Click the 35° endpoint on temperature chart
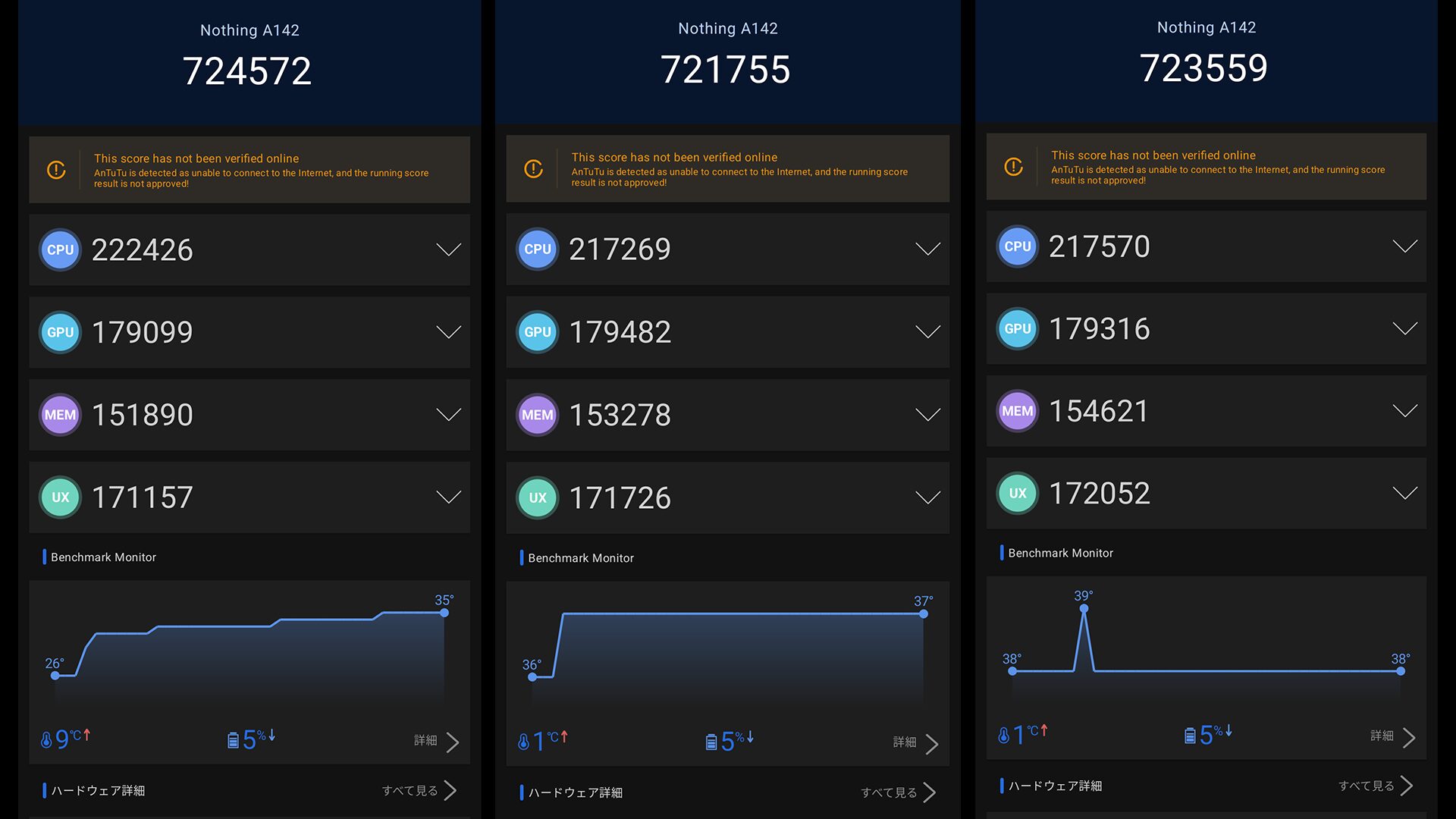Screen dimensions: 1456x819 444,613
